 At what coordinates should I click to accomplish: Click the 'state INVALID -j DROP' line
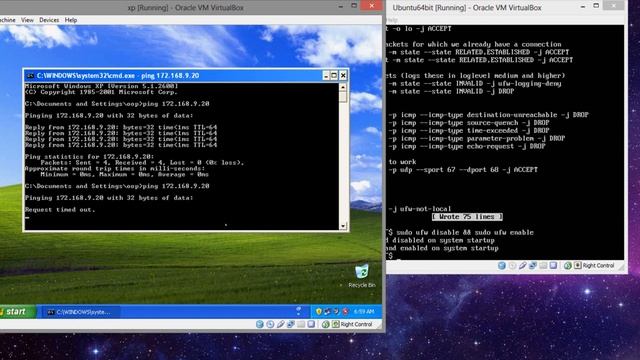coord(451,91)
